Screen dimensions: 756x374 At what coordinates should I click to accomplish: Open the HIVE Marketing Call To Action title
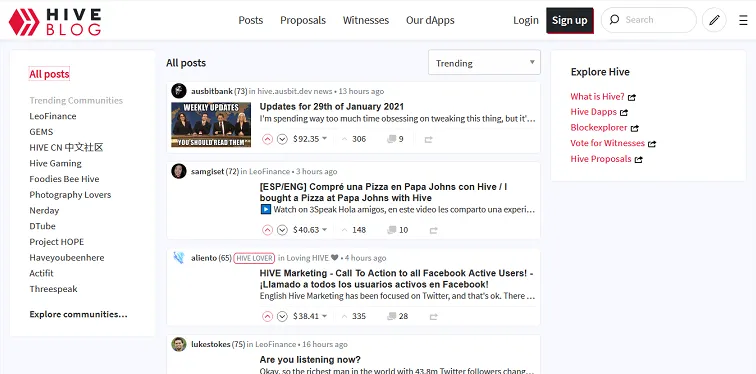[x=396, y=279]
